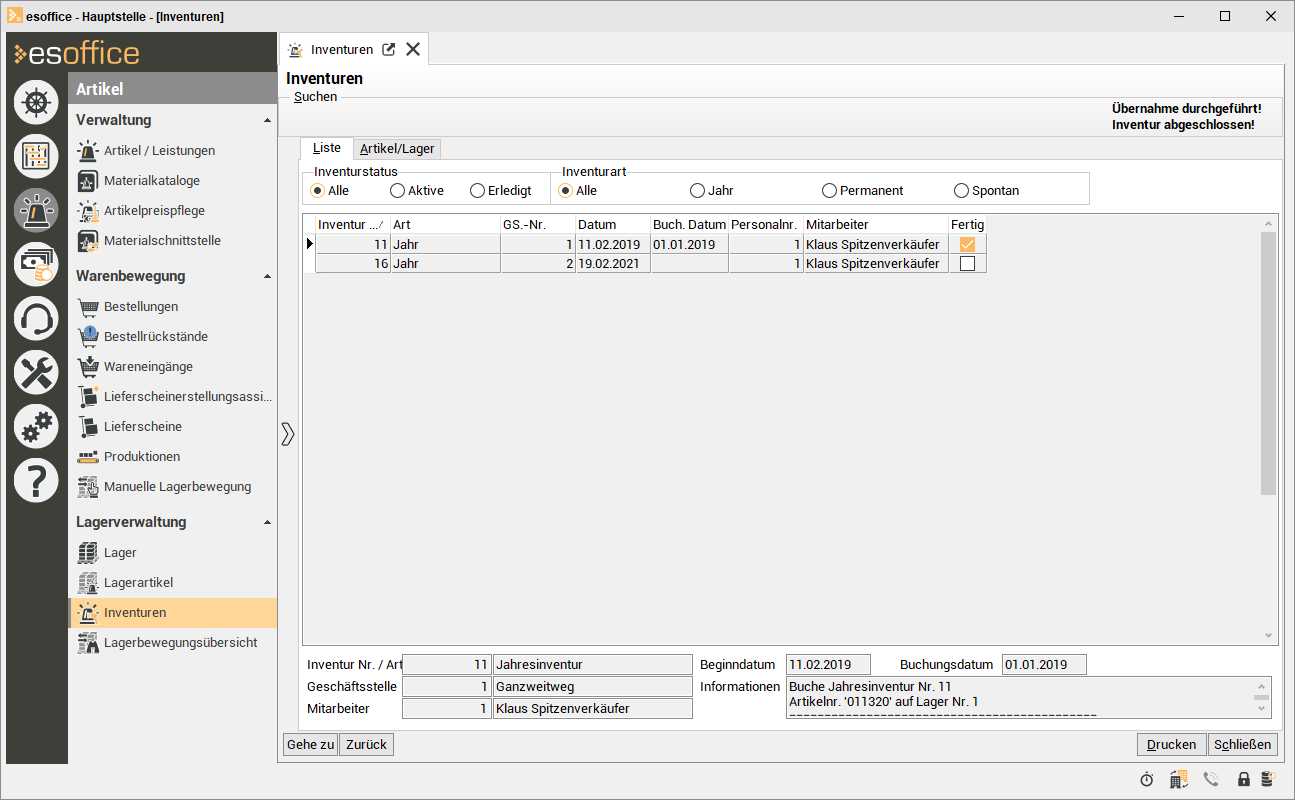The image size is (1295, 800).
Task: Select the Permanent inventory type radio button
Action: (x=829, y=190)
